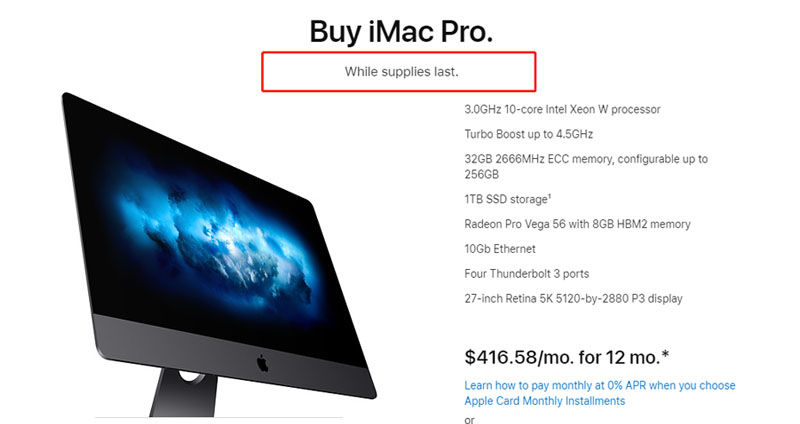Viewport: 800px width, 424px height.
Task: Click the Four Thunderbolt 3 ports line
Action: pos(527,274)
